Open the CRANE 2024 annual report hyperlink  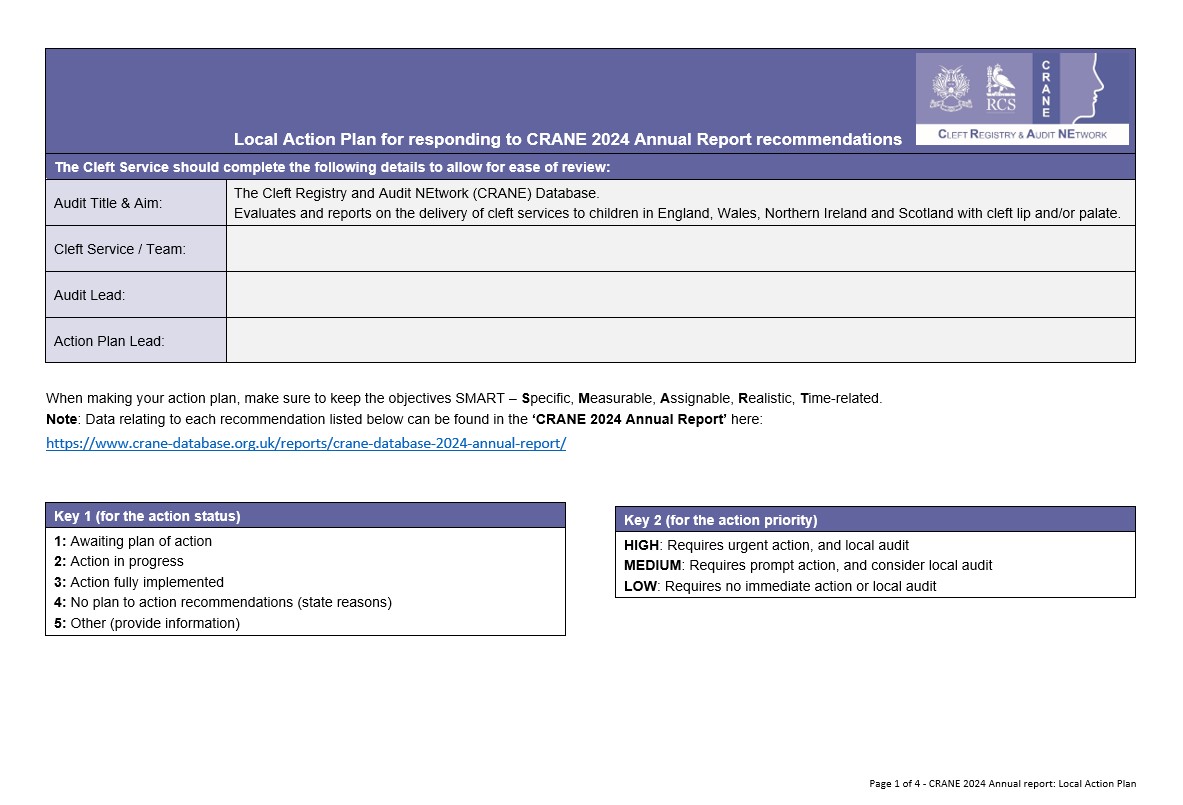[306, 443]
